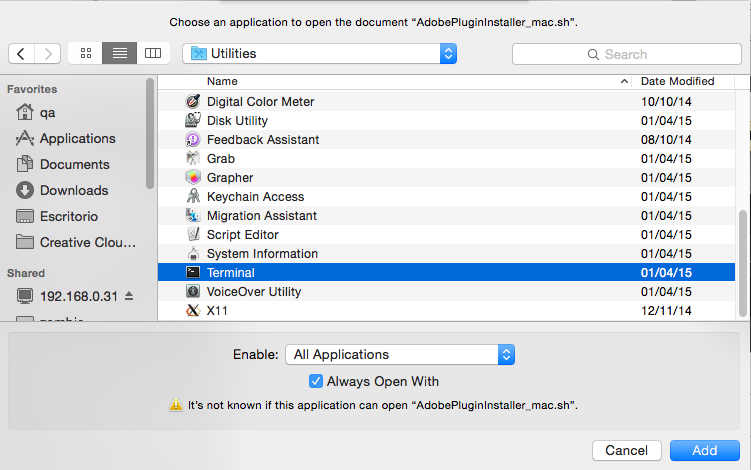Open the Utilities folder location dropdown
751x470 pixels.
point(319,53)
